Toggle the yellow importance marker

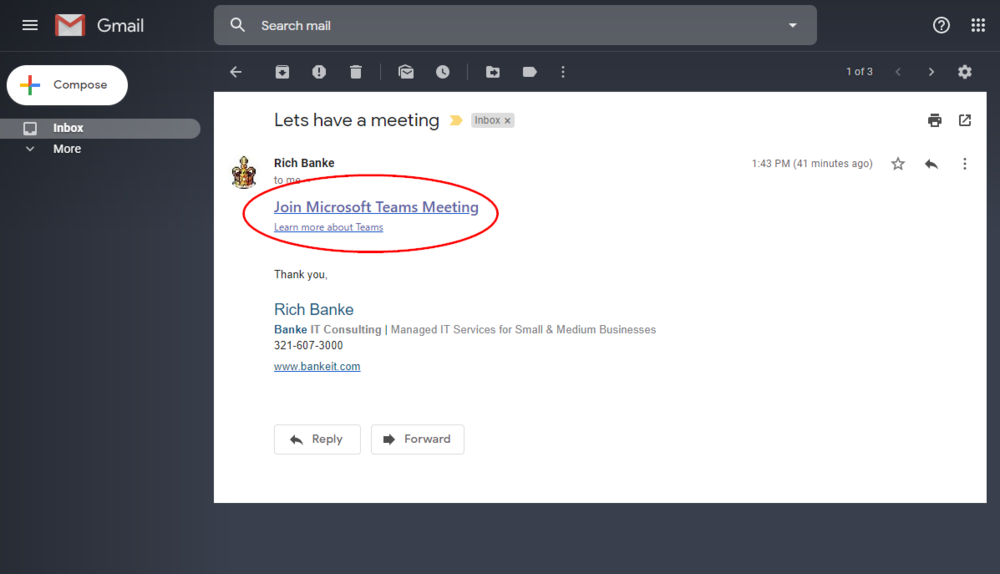455,120
